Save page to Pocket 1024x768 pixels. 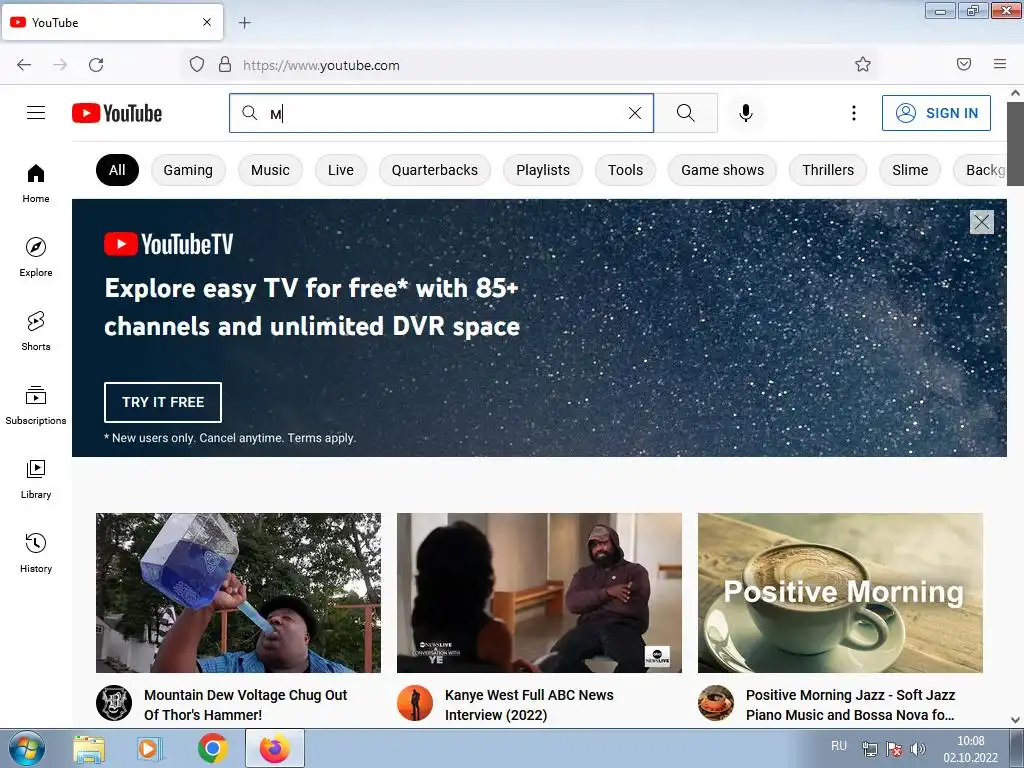[x=964, y=64]
